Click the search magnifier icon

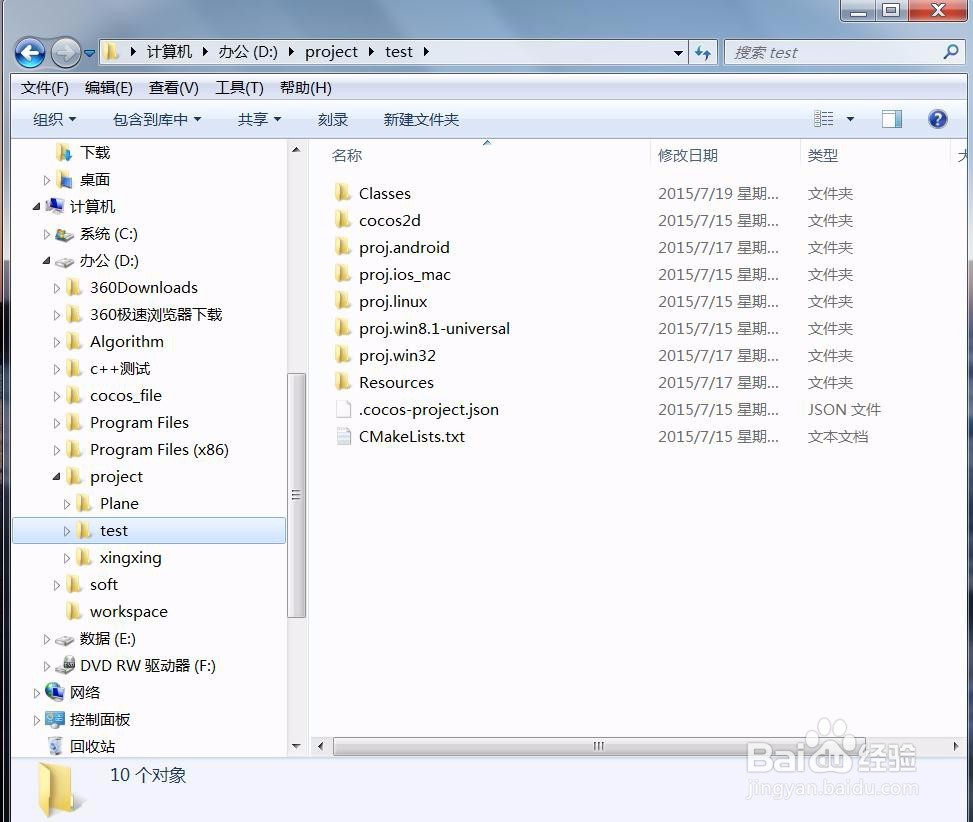coord(950,52)
